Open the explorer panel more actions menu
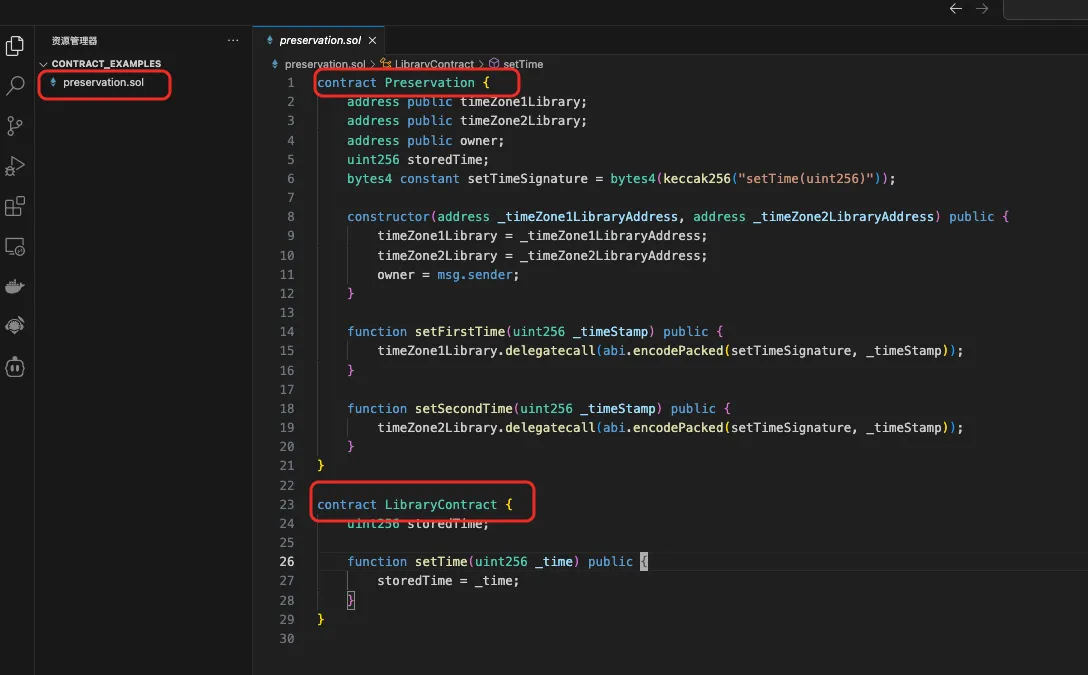Viewport: 1088px width, 675px height. (x=233, y=40)
